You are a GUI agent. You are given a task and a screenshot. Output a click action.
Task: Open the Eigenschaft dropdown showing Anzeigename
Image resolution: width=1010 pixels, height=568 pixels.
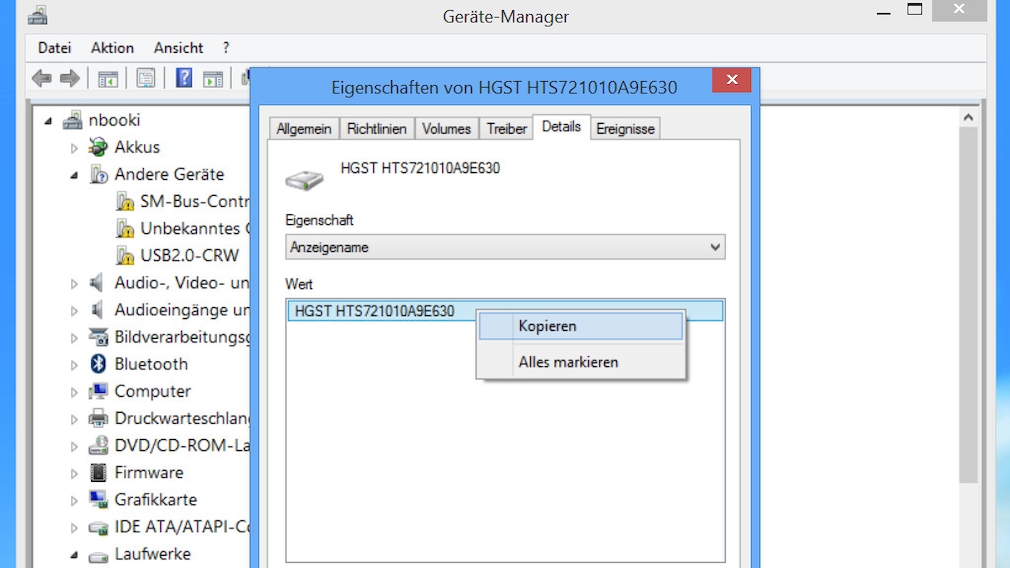[505, 247]
